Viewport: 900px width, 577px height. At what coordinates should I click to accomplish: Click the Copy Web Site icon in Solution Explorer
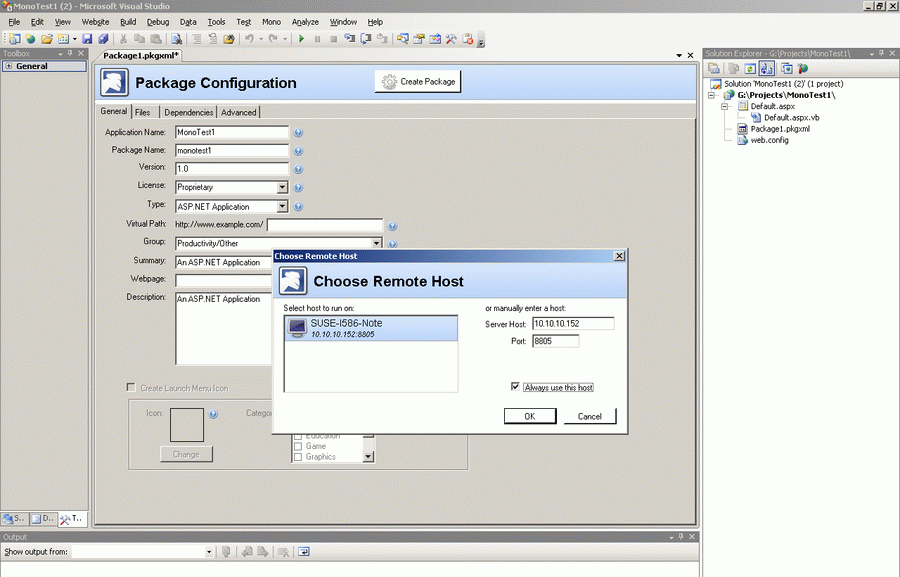tap(787, 68)
